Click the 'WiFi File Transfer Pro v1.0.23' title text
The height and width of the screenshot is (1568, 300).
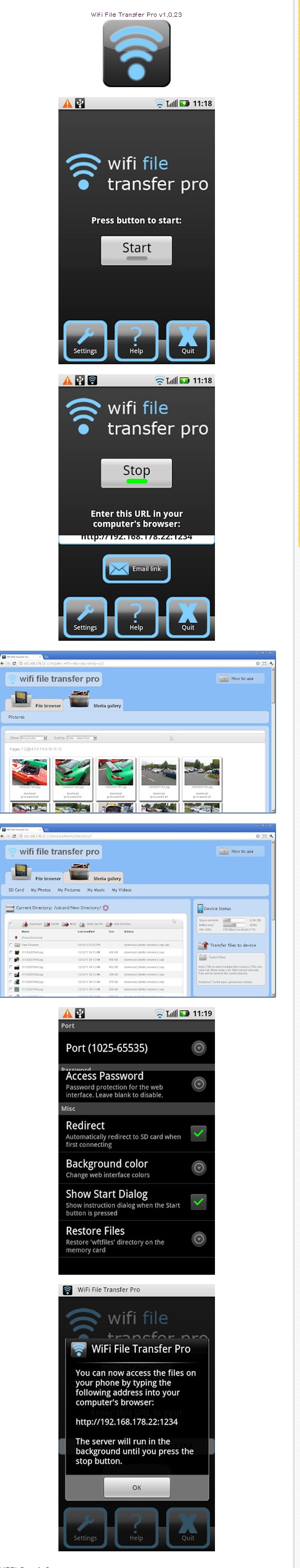[x=136, y=14]
